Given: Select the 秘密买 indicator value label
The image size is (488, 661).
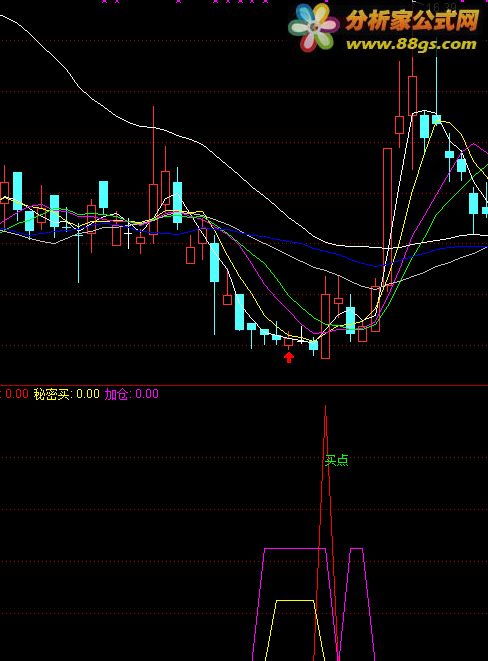Looking at the screenshot, I should tap(67, 394).
